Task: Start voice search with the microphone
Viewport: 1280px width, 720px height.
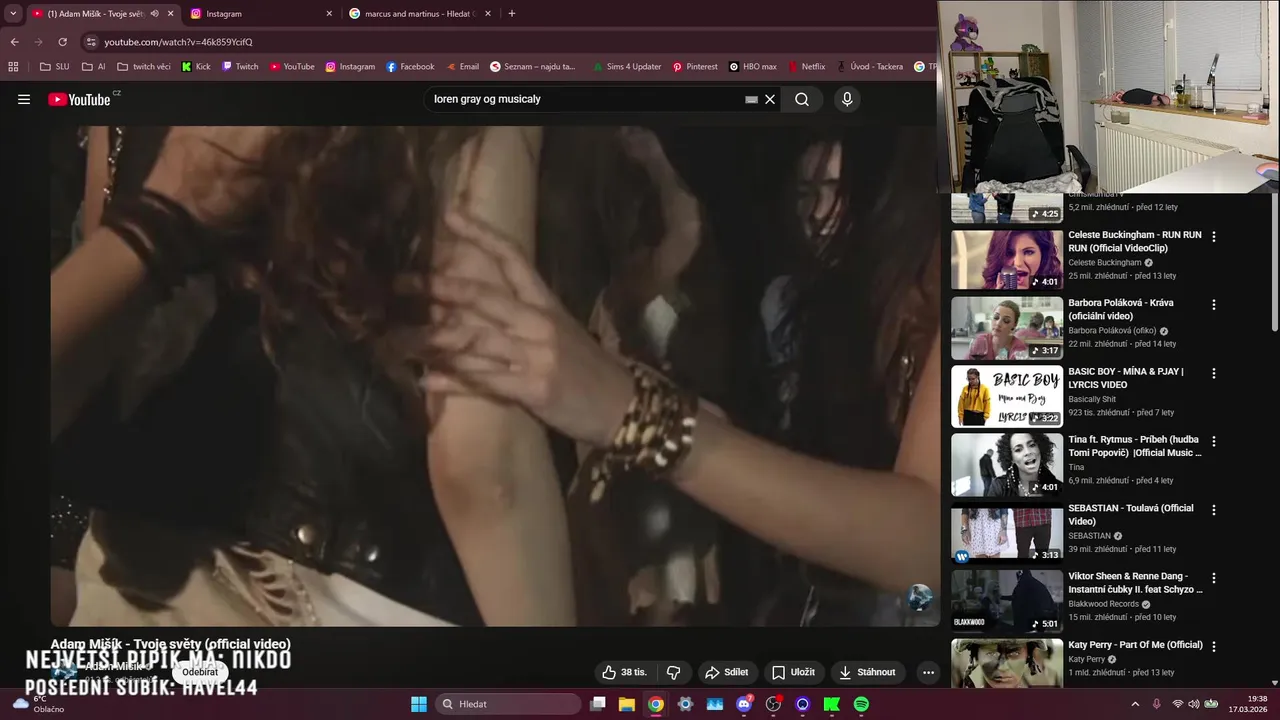Action: pos(847,99)
